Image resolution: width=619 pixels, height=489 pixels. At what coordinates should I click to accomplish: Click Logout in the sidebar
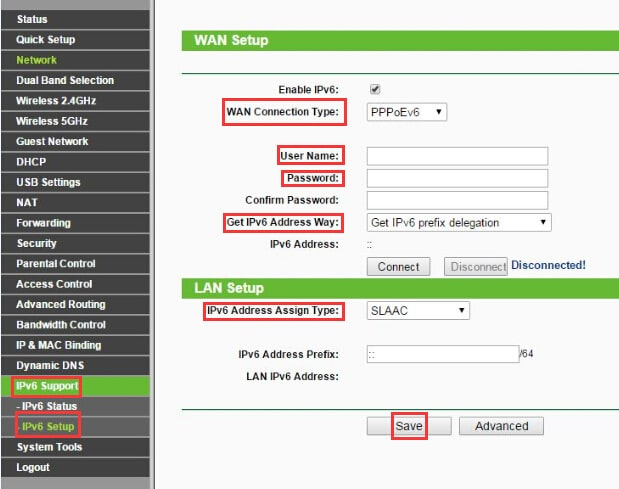(x=33, y=468)
